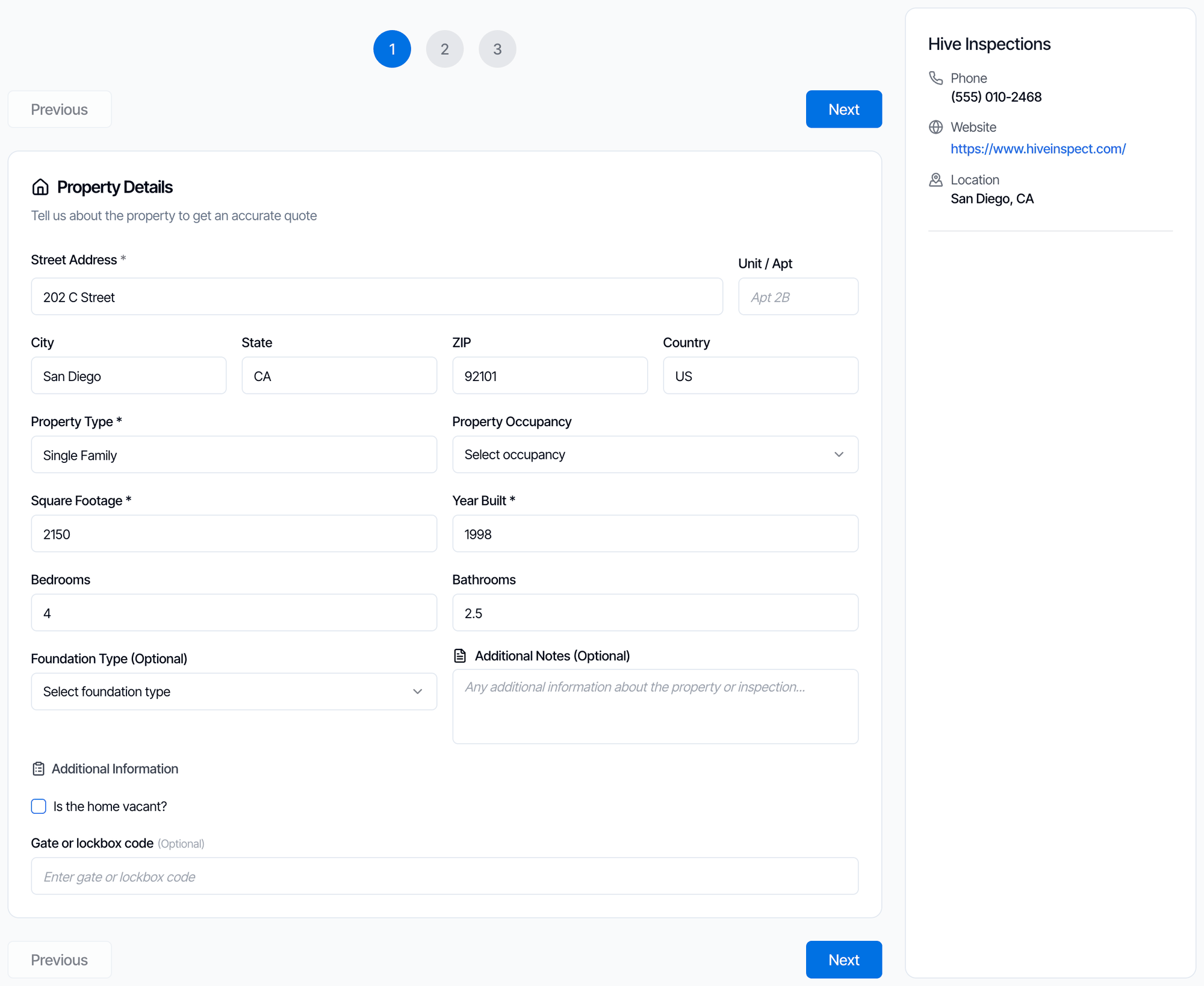Click the Property Type field
Image resolution: width=1204 pixels, height=986 pixels.
[x=234, y=454]
